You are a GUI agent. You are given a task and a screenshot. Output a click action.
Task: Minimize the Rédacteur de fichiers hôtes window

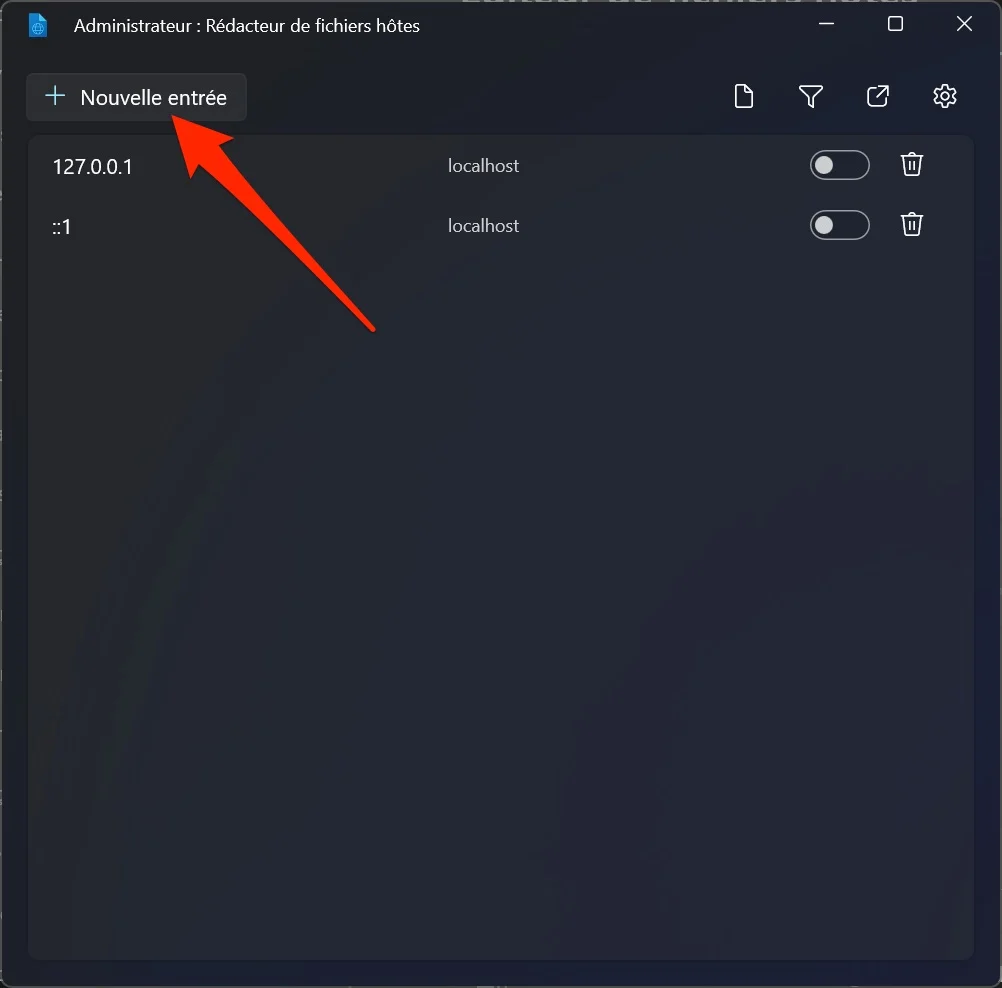click(x=826, y=24)
